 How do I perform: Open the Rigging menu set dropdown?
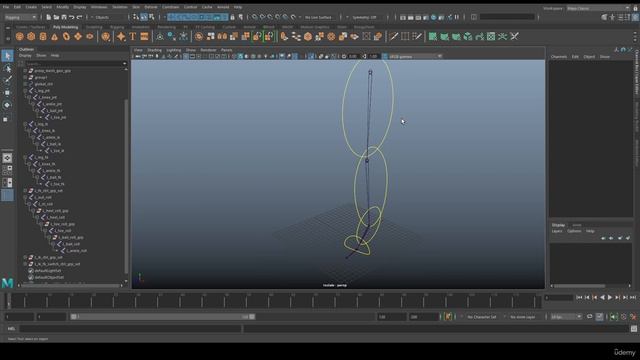point(20,17)
